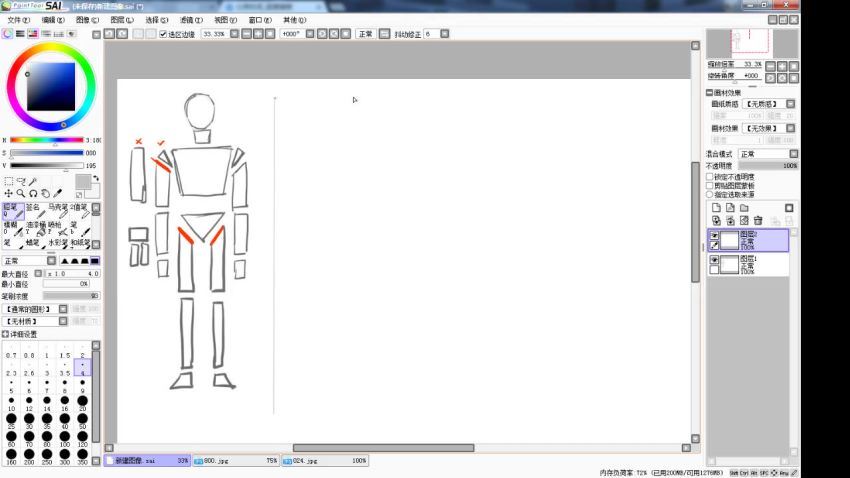Select the 马克笔 (marker) brush tool
This screenshot has width=850, height=478.
(57, 210)
